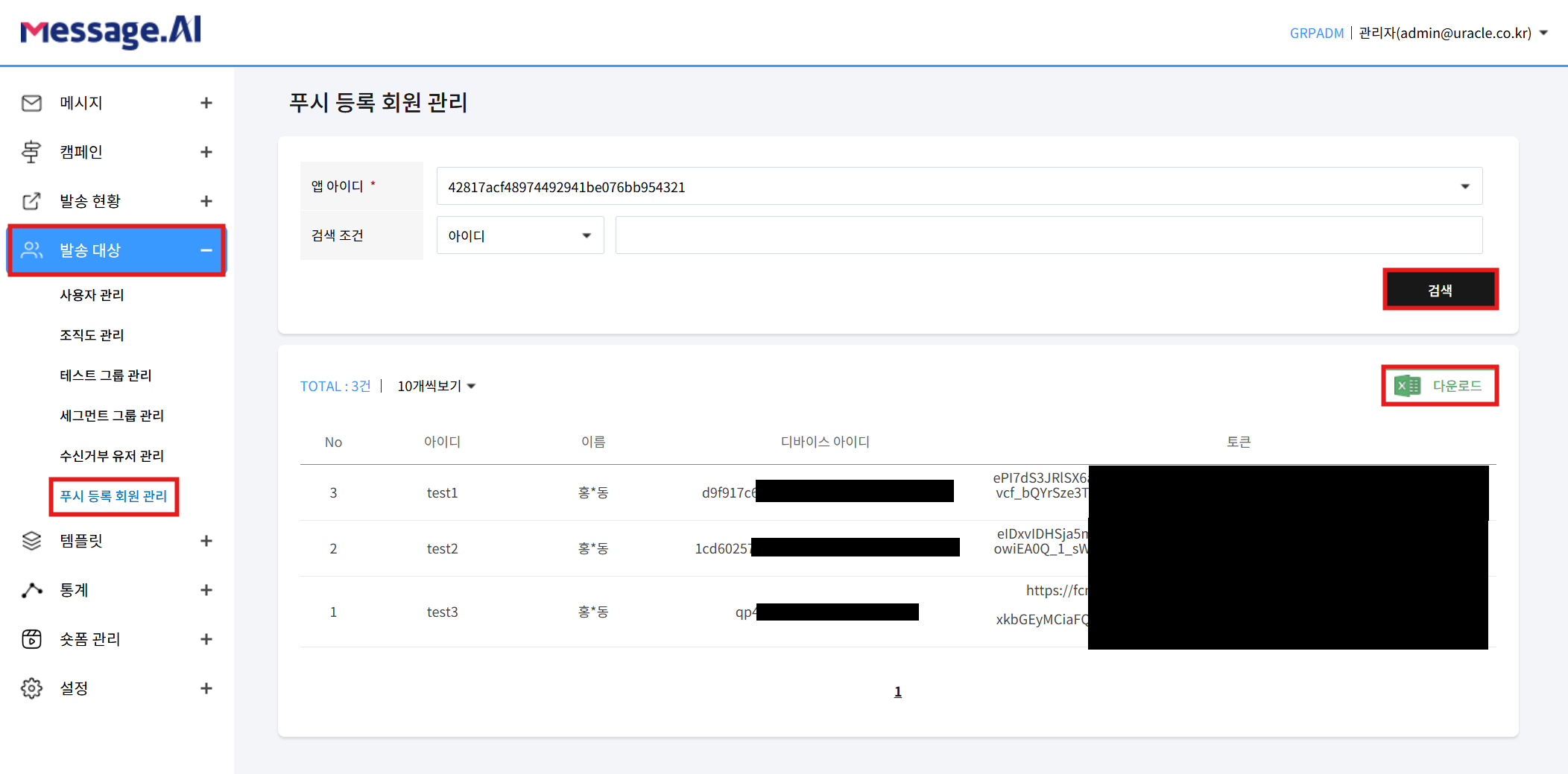Open the 앱 아이디 dropdown
This screenshot has height=774, width=1568.
[1465, 186]
